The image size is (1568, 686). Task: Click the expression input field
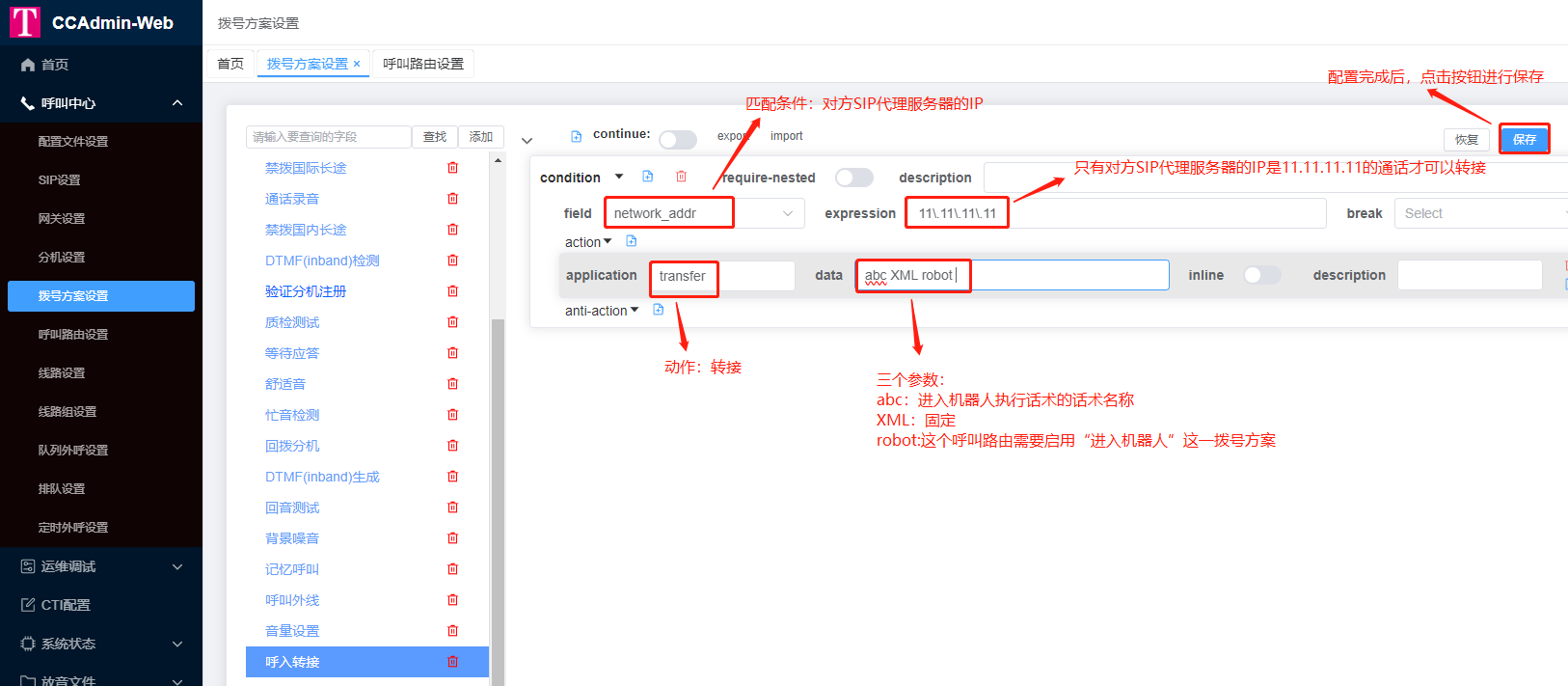(x=1157, y=213)
